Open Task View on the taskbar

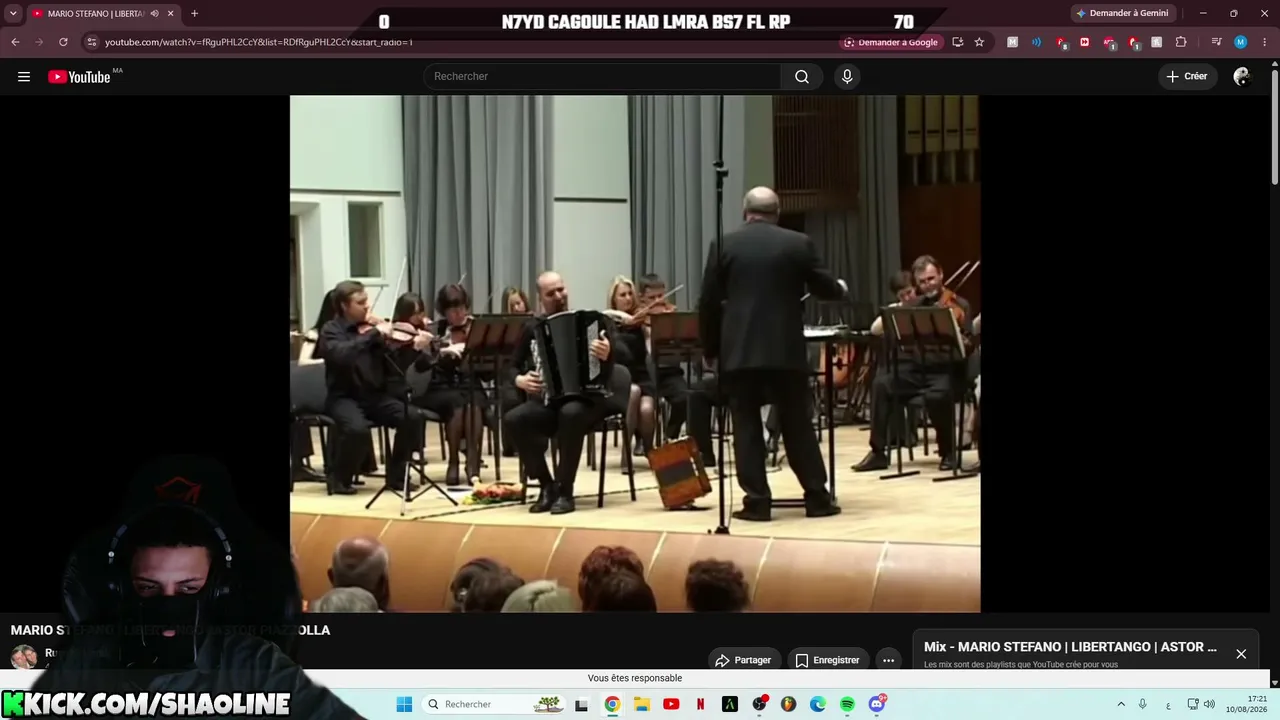[581, 704]
